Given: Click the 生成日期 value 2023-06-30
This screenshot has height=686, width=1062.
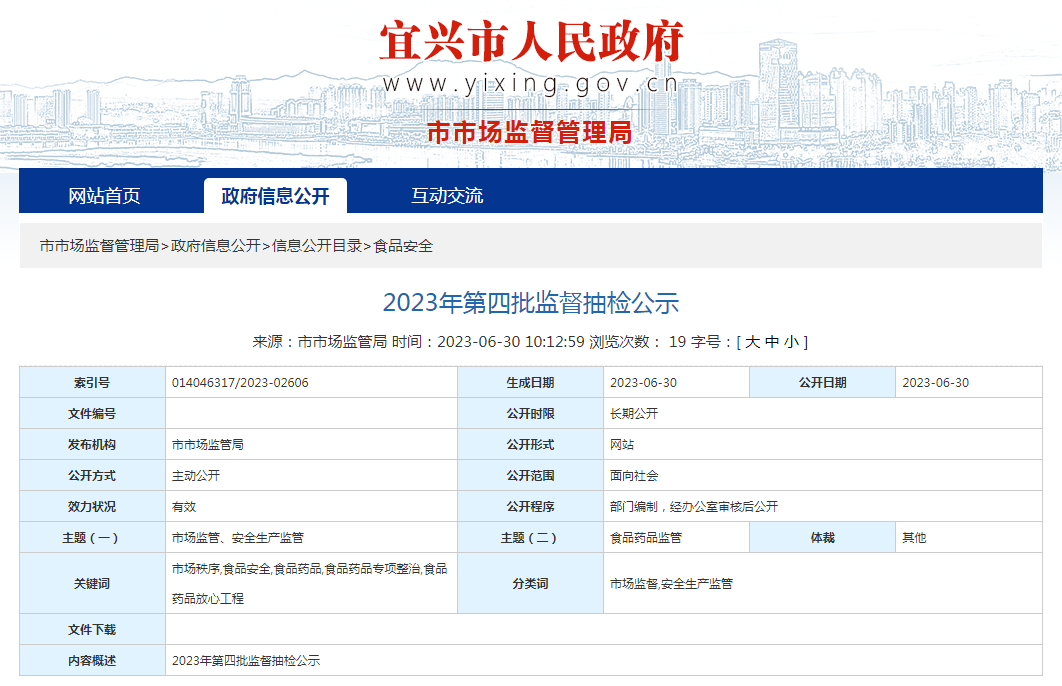Looking at the screenshot, I should [643, 383].
